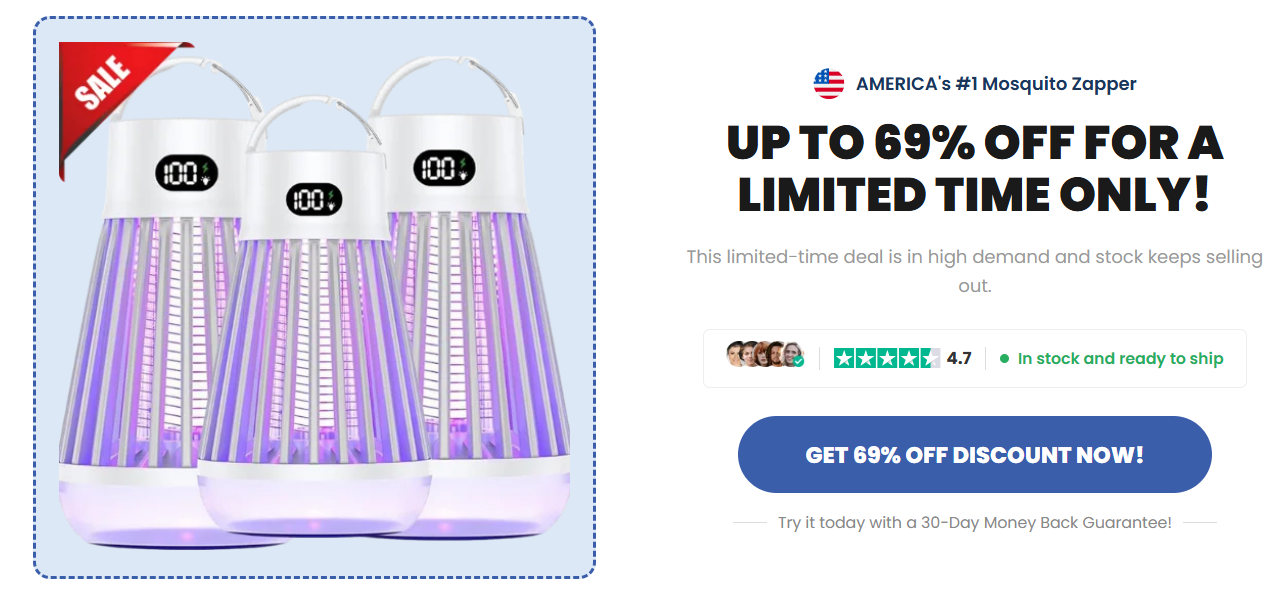
Task: Click the AMERICA's #1 Mosquito Zapper tagline
Action: 996,84
